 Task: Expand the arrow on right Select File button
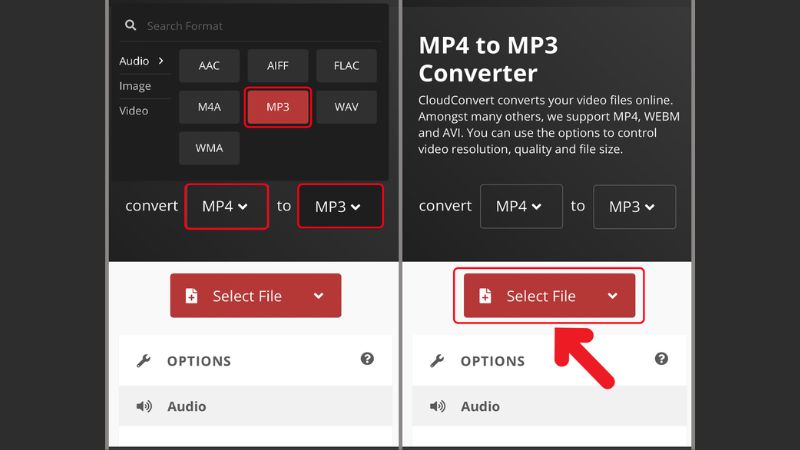pos(613,296)
